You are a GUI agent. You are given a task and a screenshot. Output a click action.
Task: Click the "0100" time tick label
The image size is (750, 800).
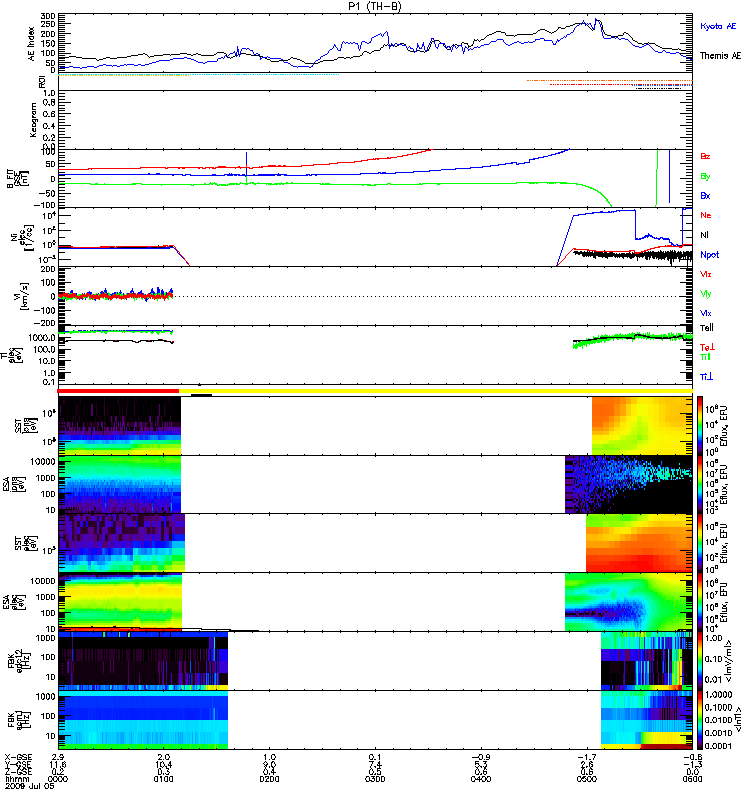[x=163, y=779]
